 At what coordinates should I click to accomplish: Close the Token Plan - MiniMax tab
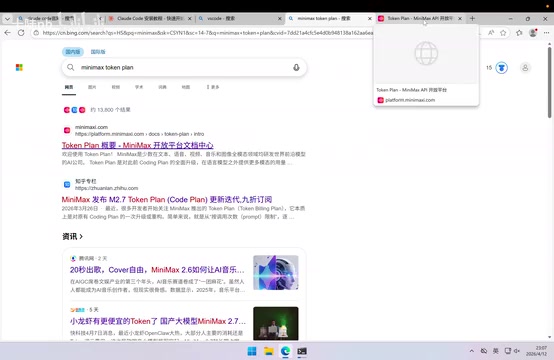click(460, 19)
